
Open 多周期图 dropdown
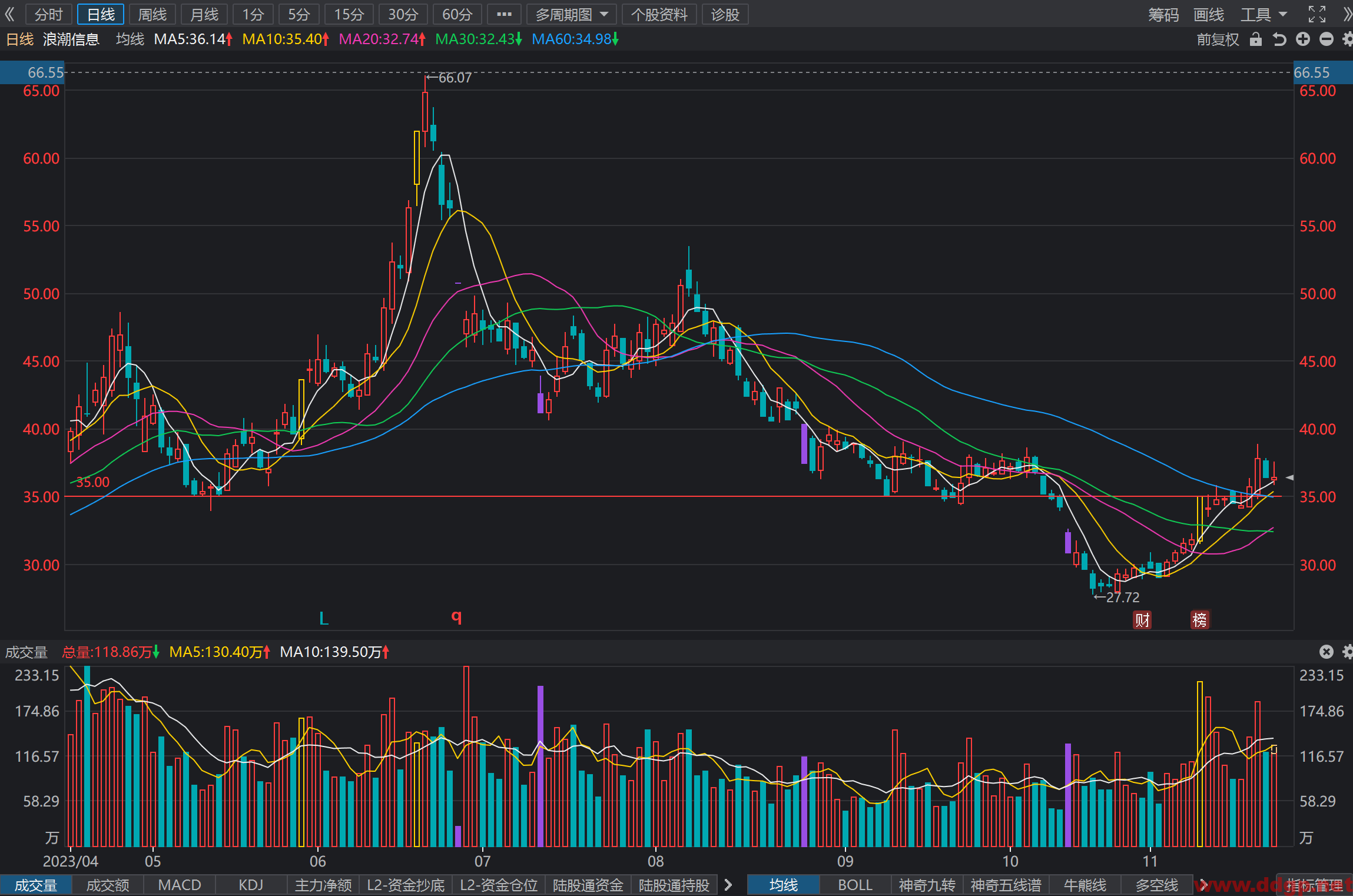(571, 14)
